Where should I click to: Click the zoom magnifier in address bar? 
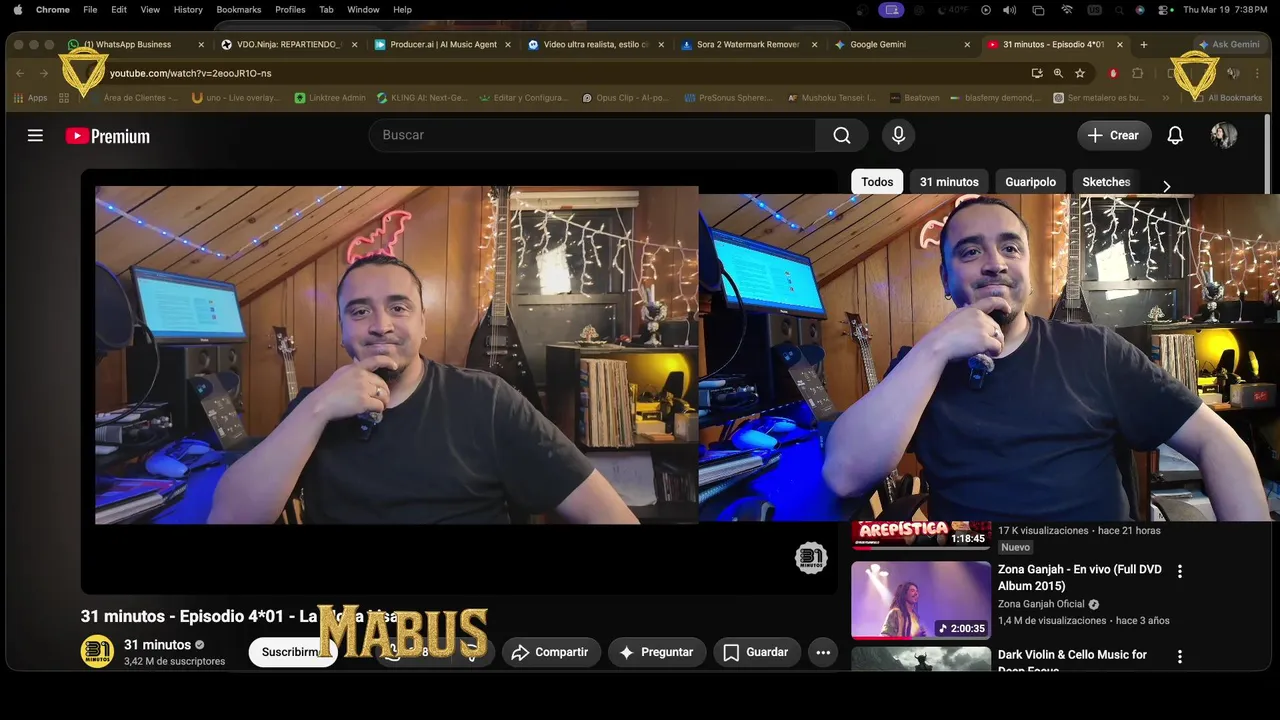[1058, 73]
